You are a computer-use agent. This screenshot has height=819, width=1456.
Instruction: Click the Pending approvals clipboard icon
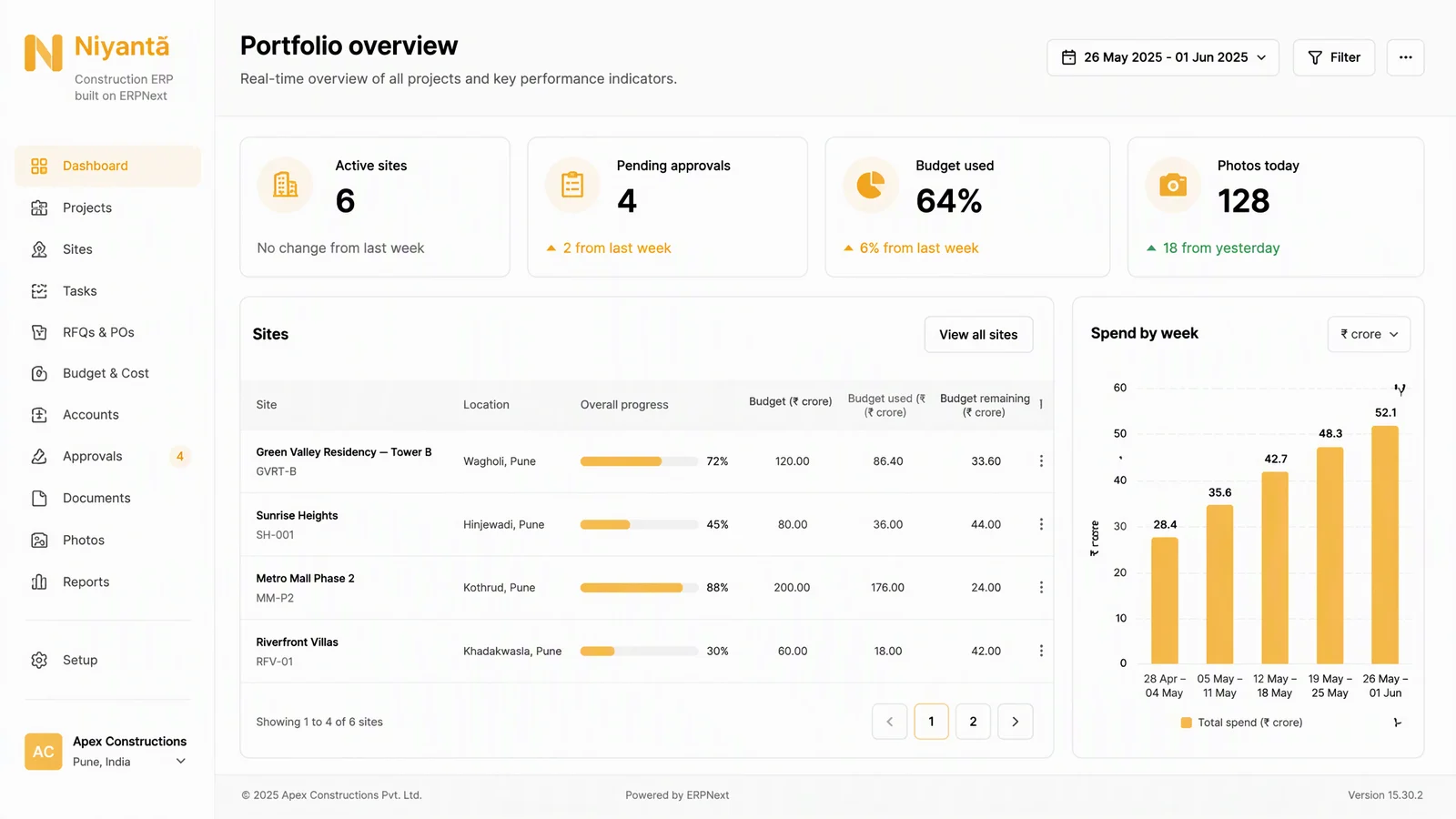[572, 185]
